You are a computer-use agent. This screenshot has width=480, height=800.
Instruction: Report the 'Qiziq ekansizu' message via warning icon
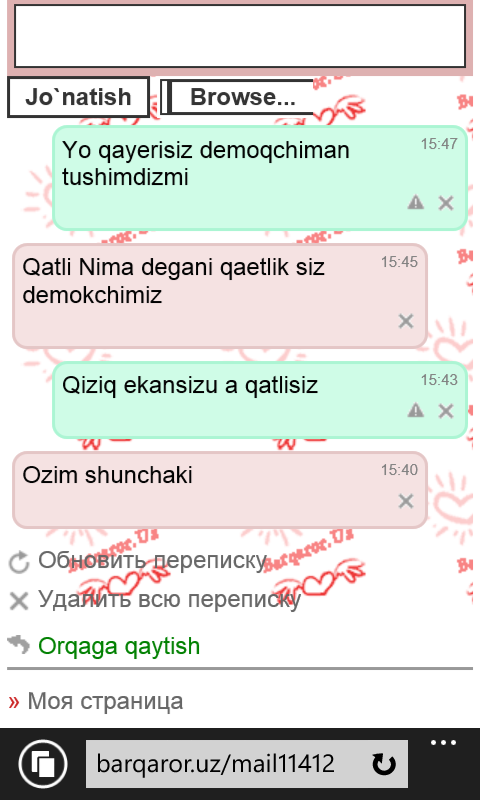[x=416, y=411]
